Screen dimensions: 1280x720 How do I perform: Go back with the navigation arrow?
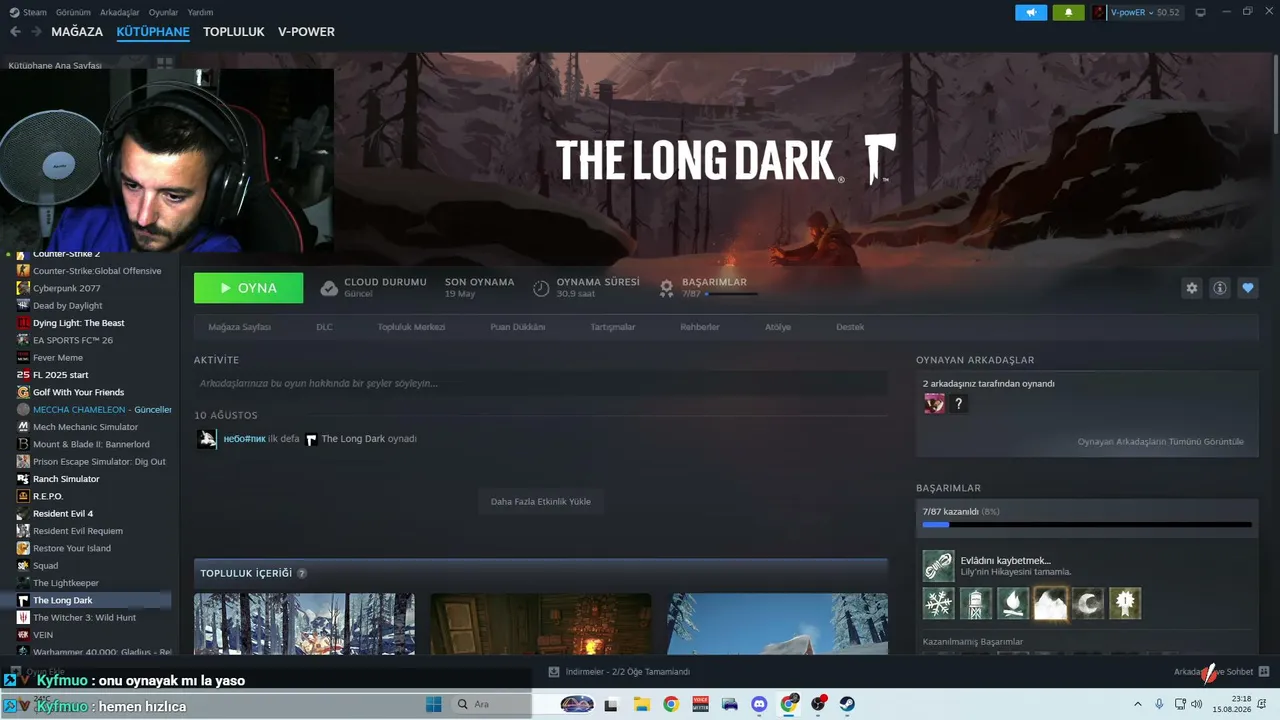coord(15,32)
